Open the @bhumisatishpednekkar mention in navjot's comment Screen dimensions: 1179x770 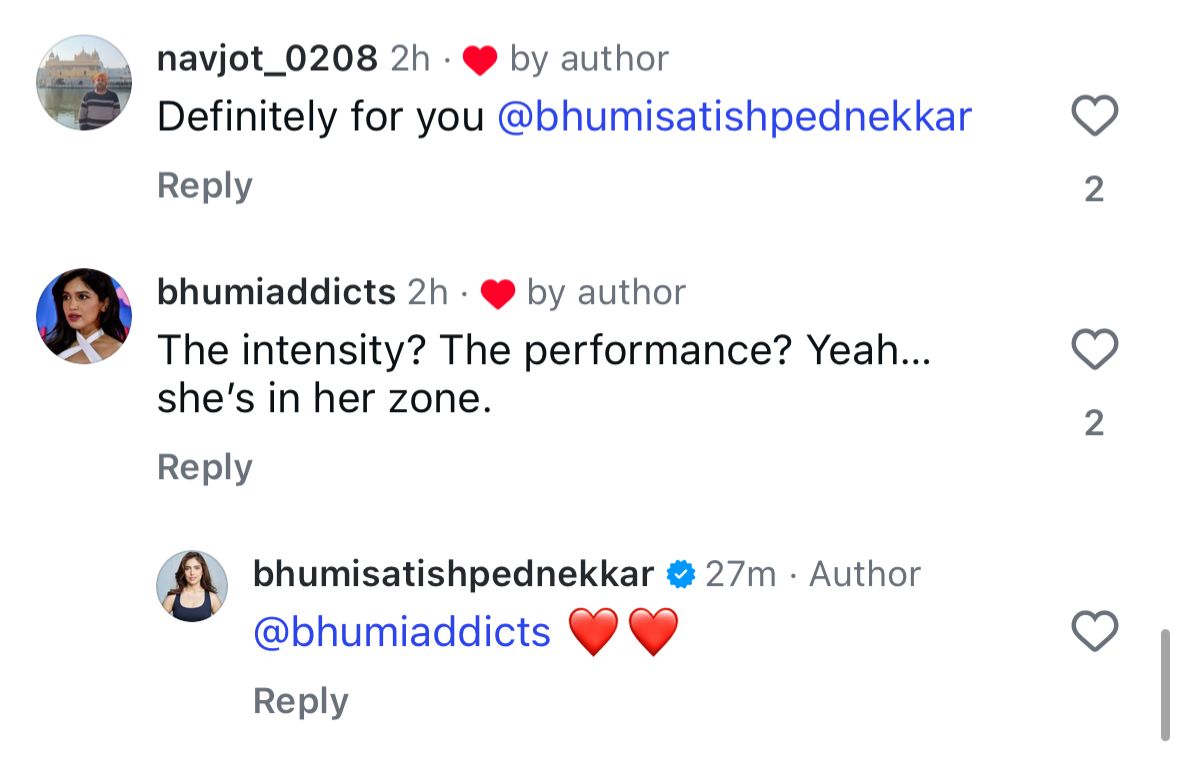point(734,117)
